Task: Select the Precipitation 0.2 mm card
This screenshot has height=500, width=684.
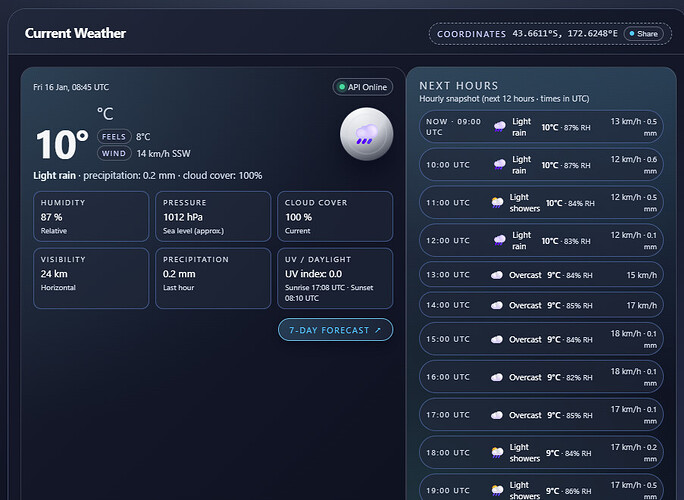Action: pyautogui.click(x=212, y=278)
